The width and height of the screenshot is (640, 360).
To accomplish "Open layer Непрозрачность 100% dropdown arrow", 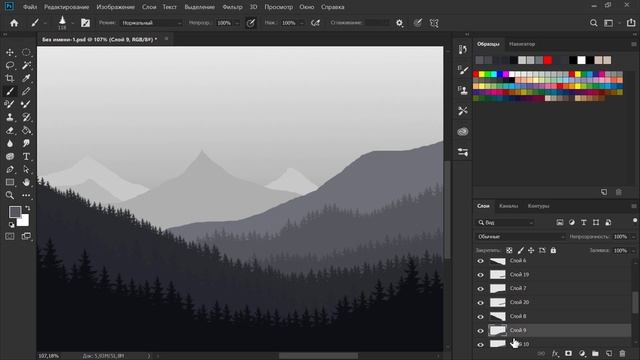I will 634,237.
